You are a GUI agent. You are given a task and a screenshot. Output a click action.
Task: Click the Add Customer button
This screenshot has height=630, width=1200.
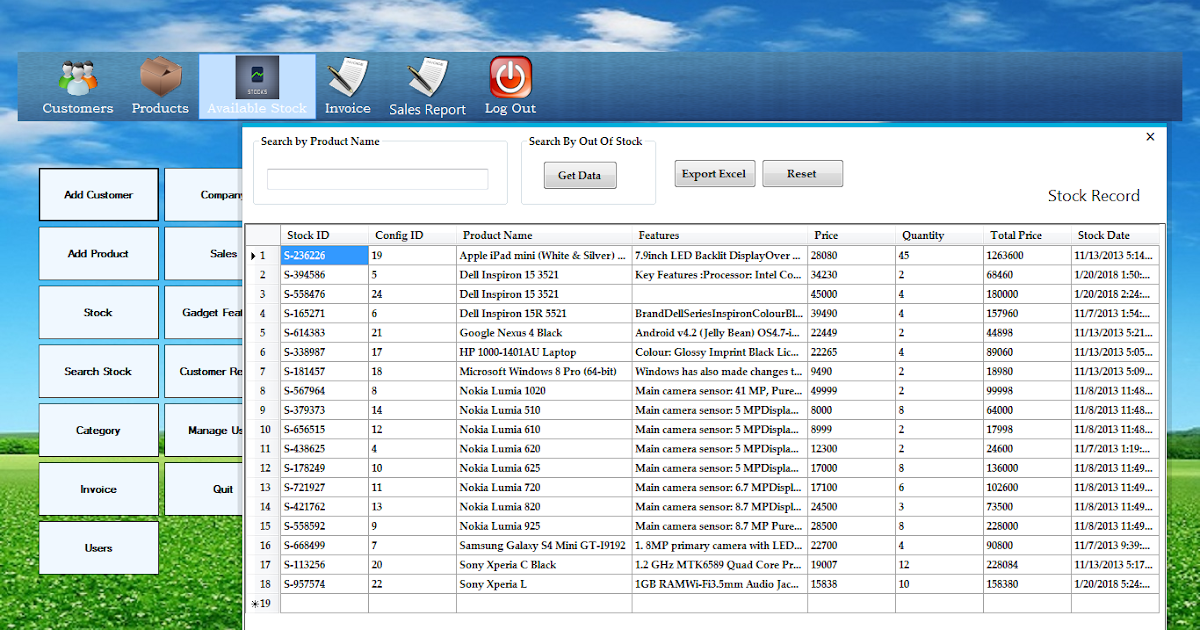pos(98,195)
